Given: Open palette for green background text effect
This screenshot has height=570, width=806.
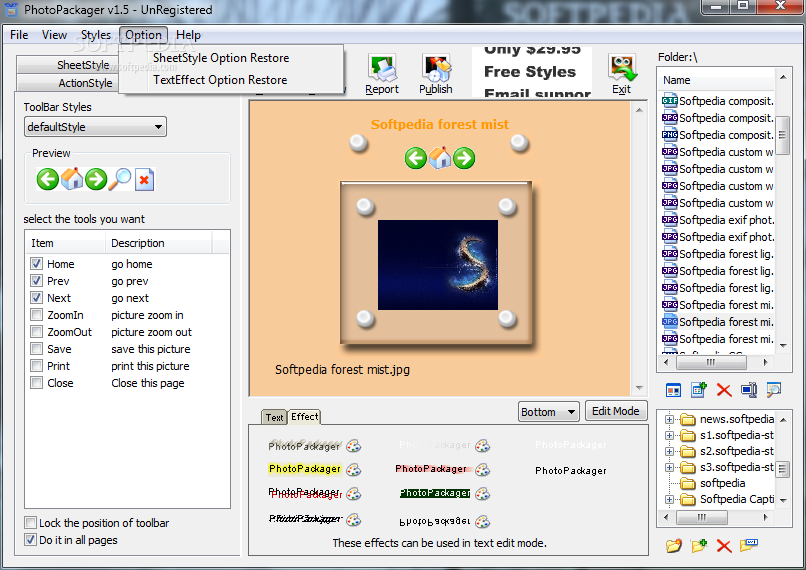Looking at the screenshot, I should click(482, 493).
